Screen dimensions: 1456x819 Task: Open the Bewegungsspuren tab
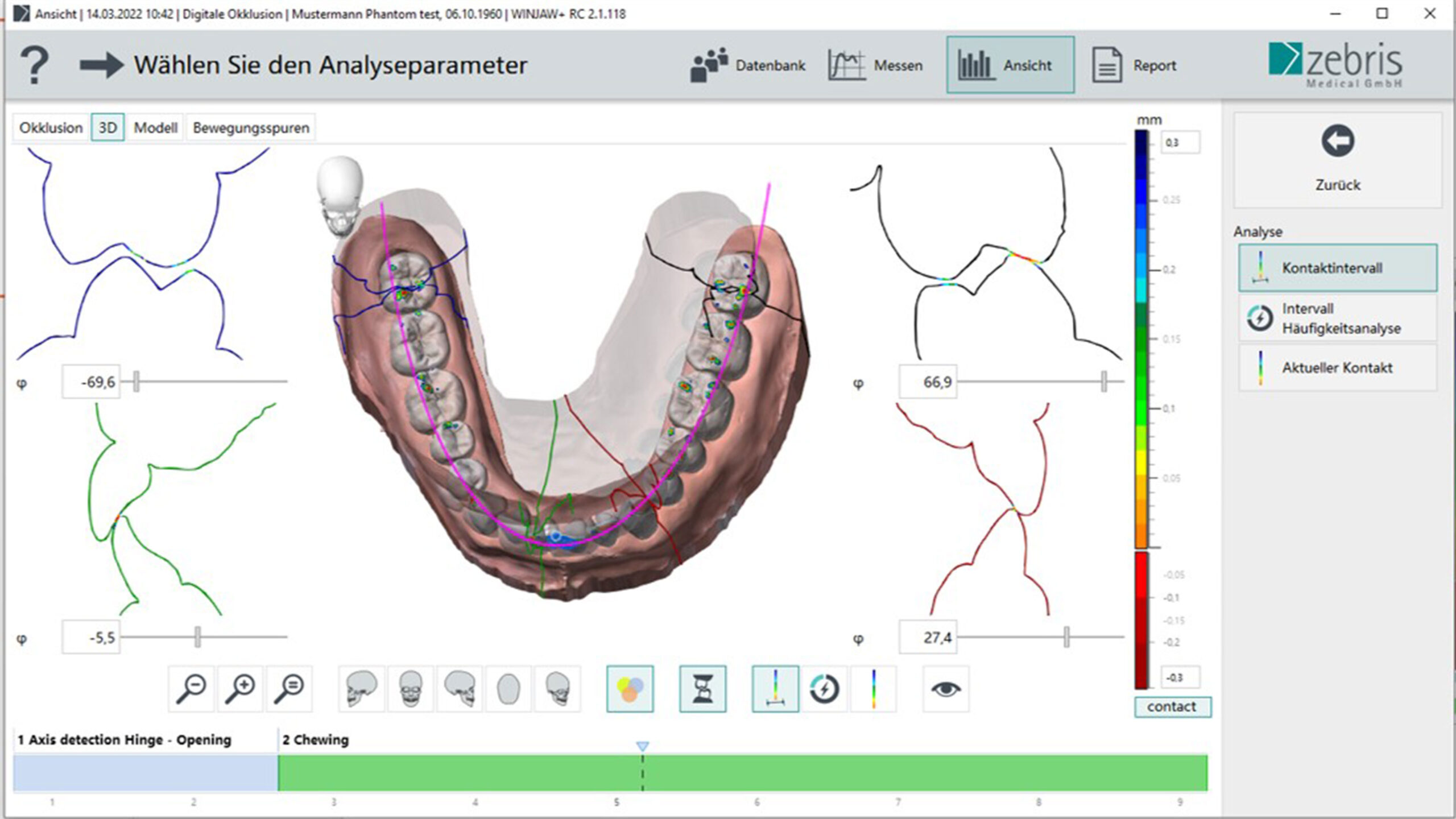(251, 127)
